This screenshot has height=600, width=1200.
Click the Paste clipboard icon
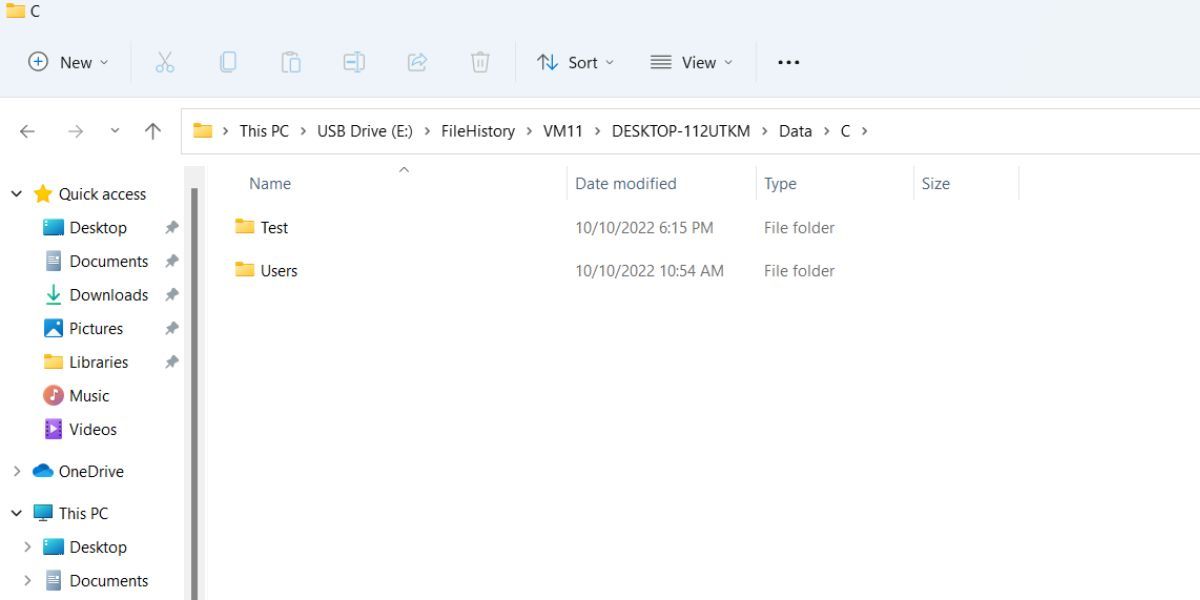(291, 62)
